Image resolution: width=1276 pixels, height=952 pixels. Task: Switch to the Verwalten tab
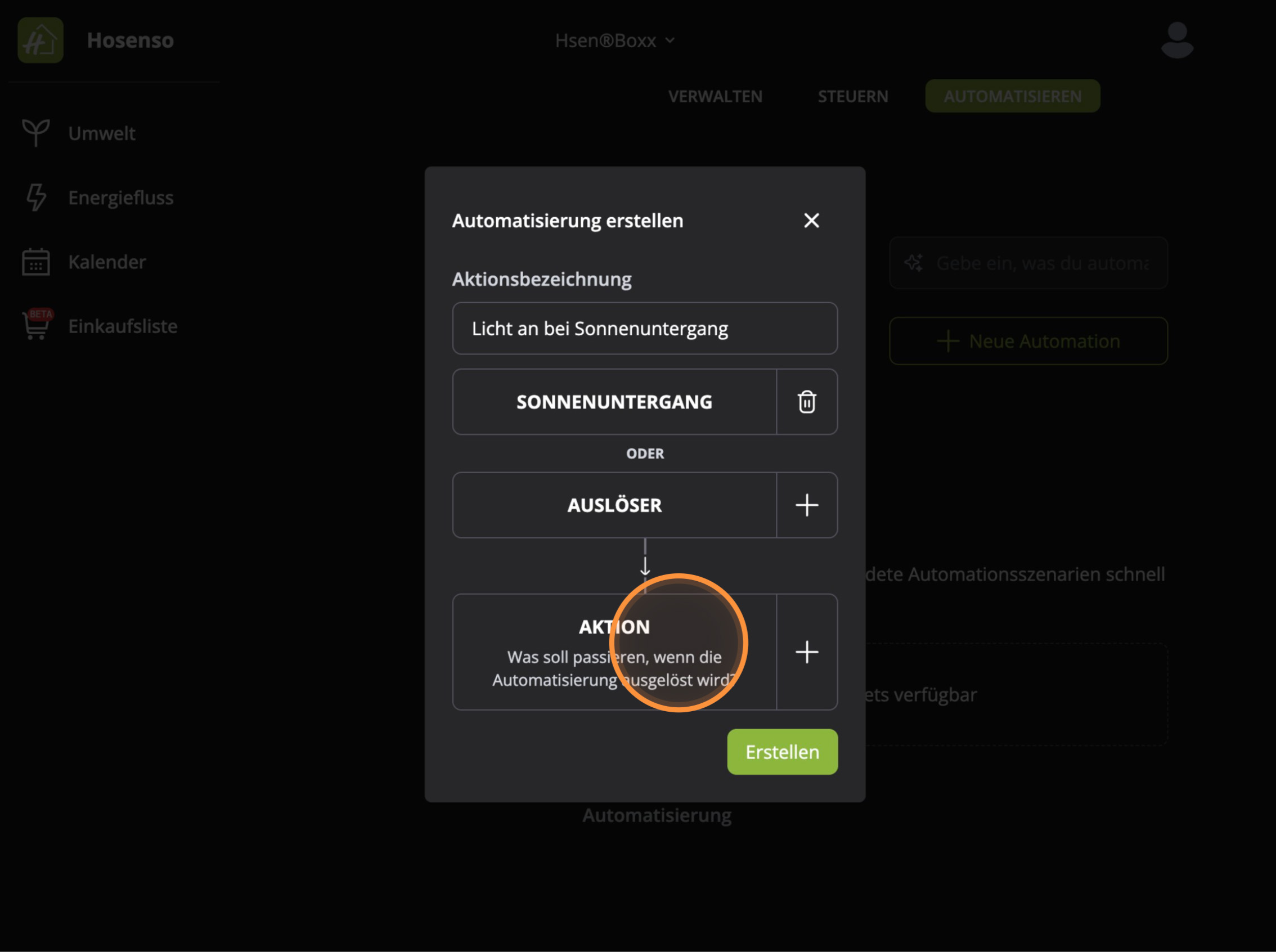715,96
